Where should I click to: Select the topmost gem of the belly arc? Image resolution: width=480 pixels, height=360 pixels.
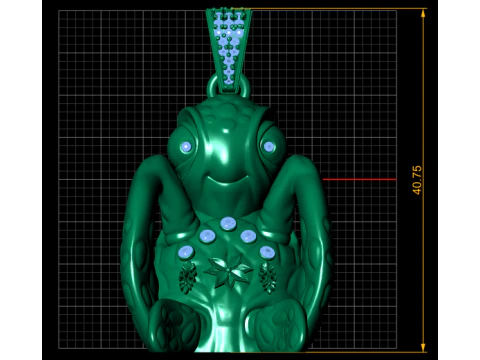pyautogui.click(x=228, y=224)
